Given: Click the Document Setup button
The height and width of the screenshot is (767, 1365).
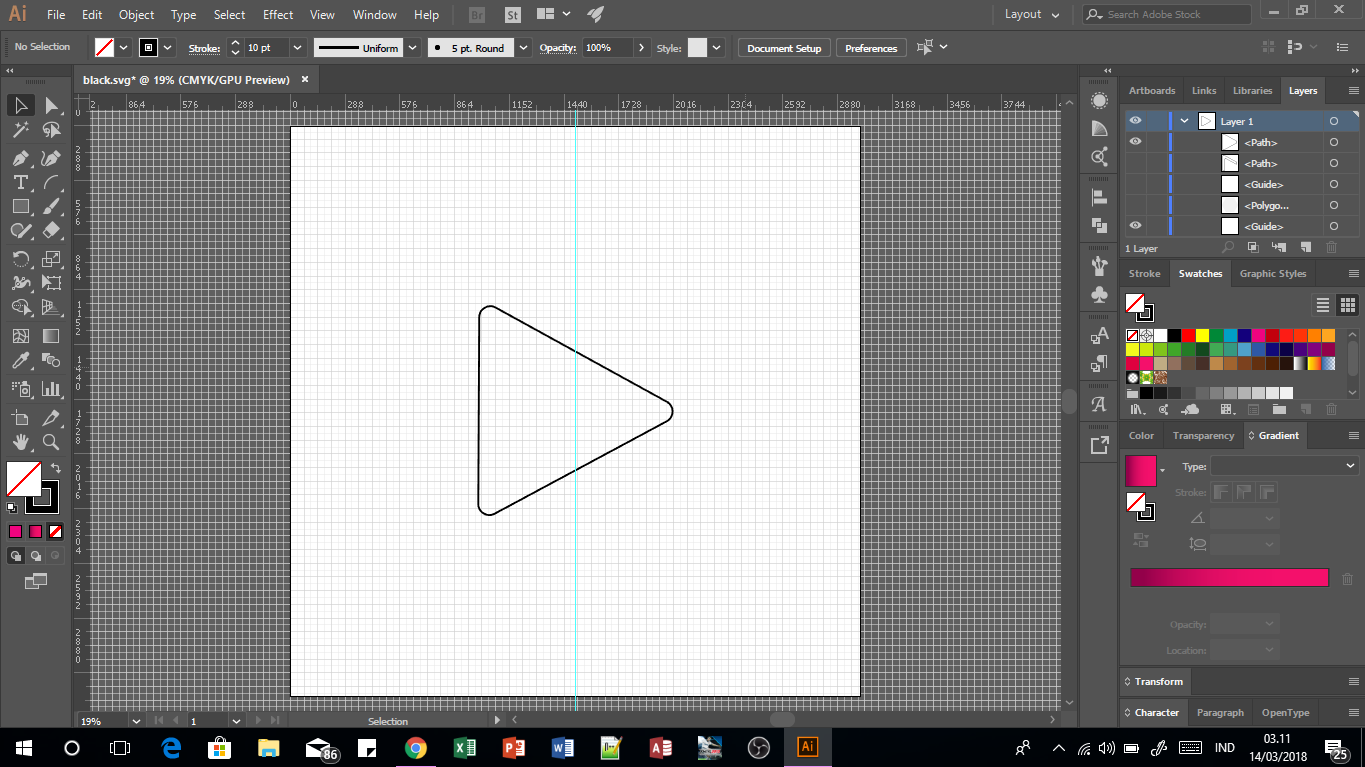Looking at the screenshot, I should click(x=784, y=48).
